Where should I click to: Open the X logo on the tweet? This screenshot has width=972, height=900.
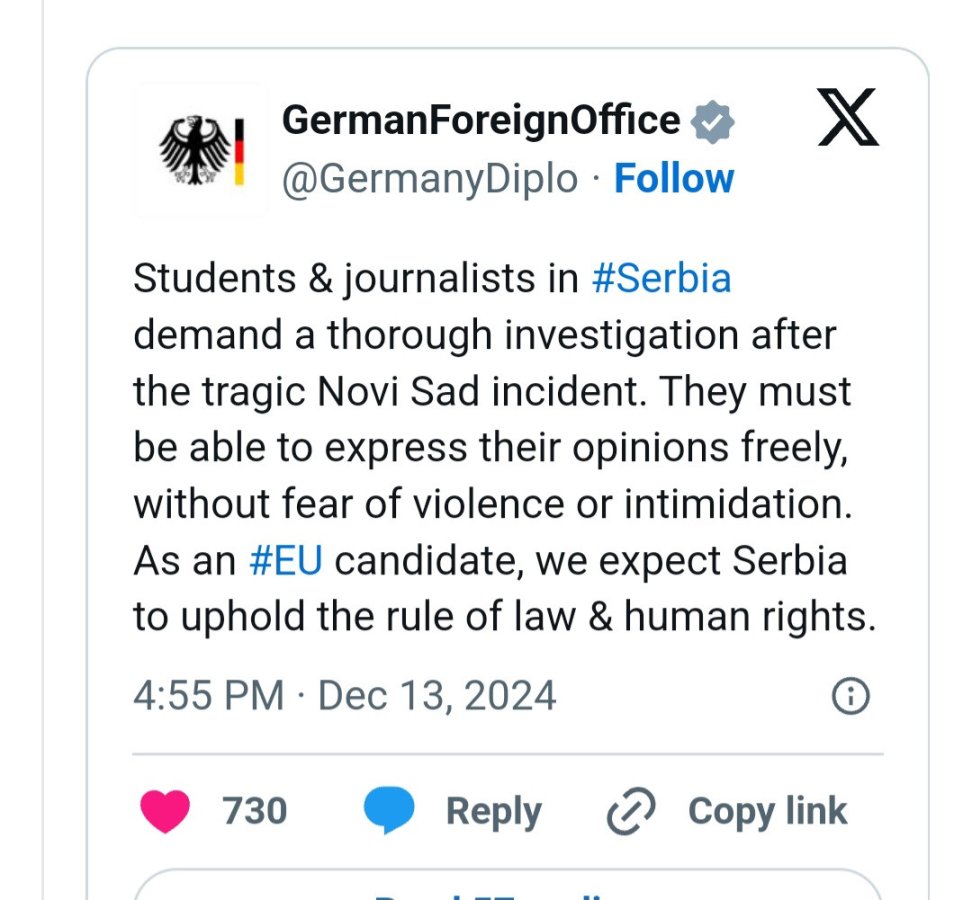click(x=847, y=118)
